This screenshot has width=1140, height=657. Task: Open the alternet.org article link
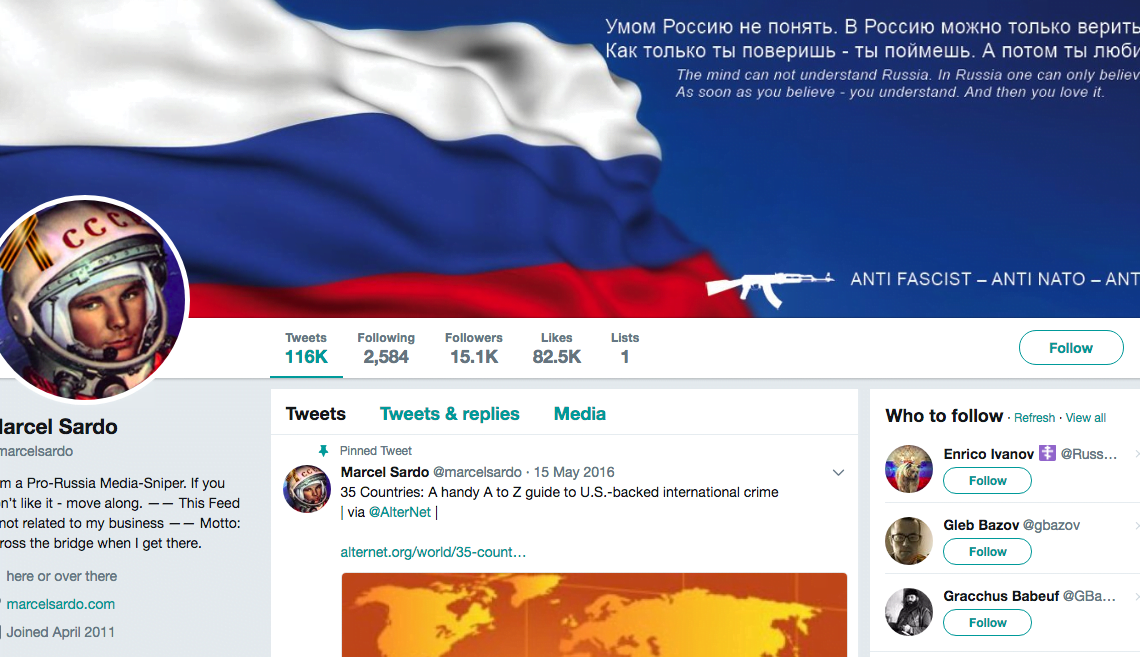click(433, 552)
